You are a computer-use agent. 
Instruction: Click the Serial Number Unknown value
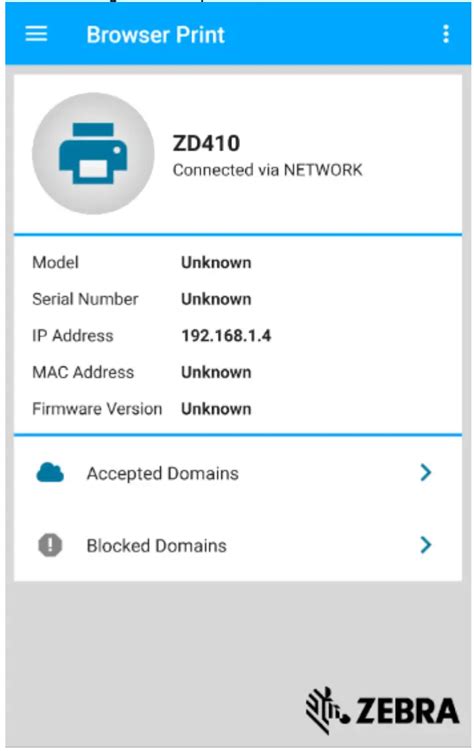216,299
